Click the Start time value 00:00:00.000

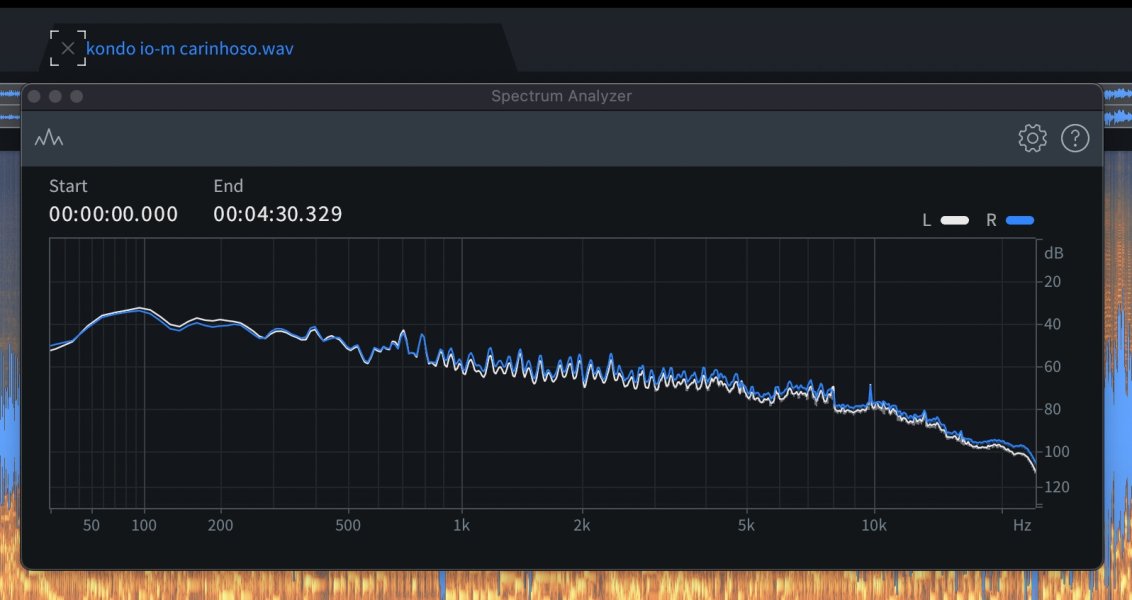113,214
